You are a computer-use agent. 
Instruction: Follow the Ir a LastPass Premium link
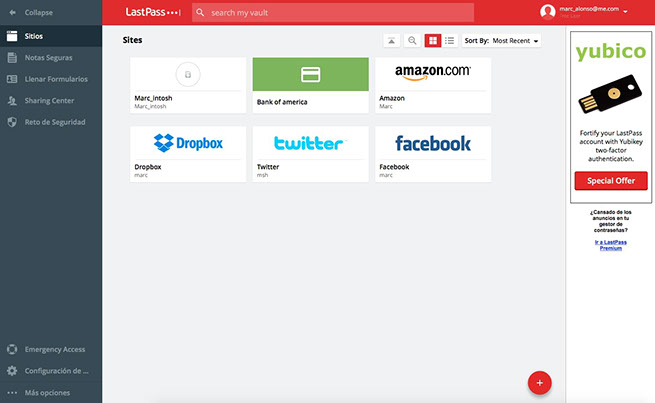tap(610, 243)
